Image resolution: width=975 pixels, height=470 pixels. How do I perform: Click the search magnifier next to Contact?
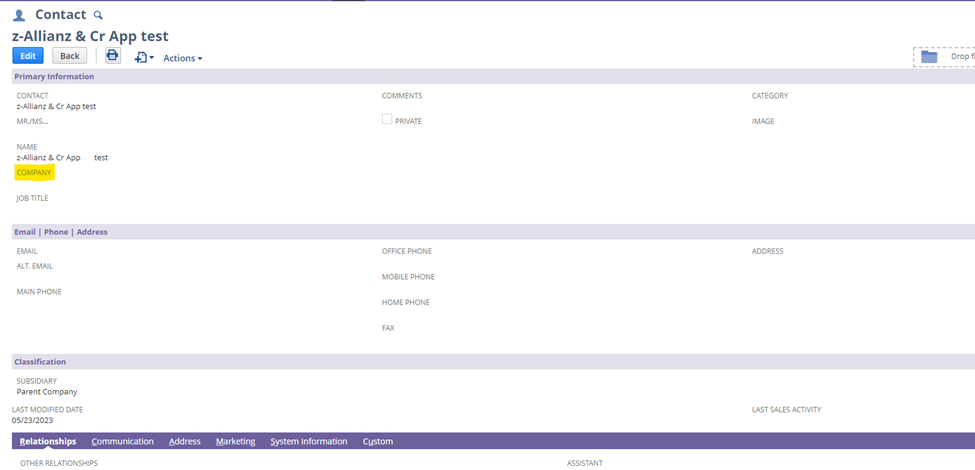[98, 15]
